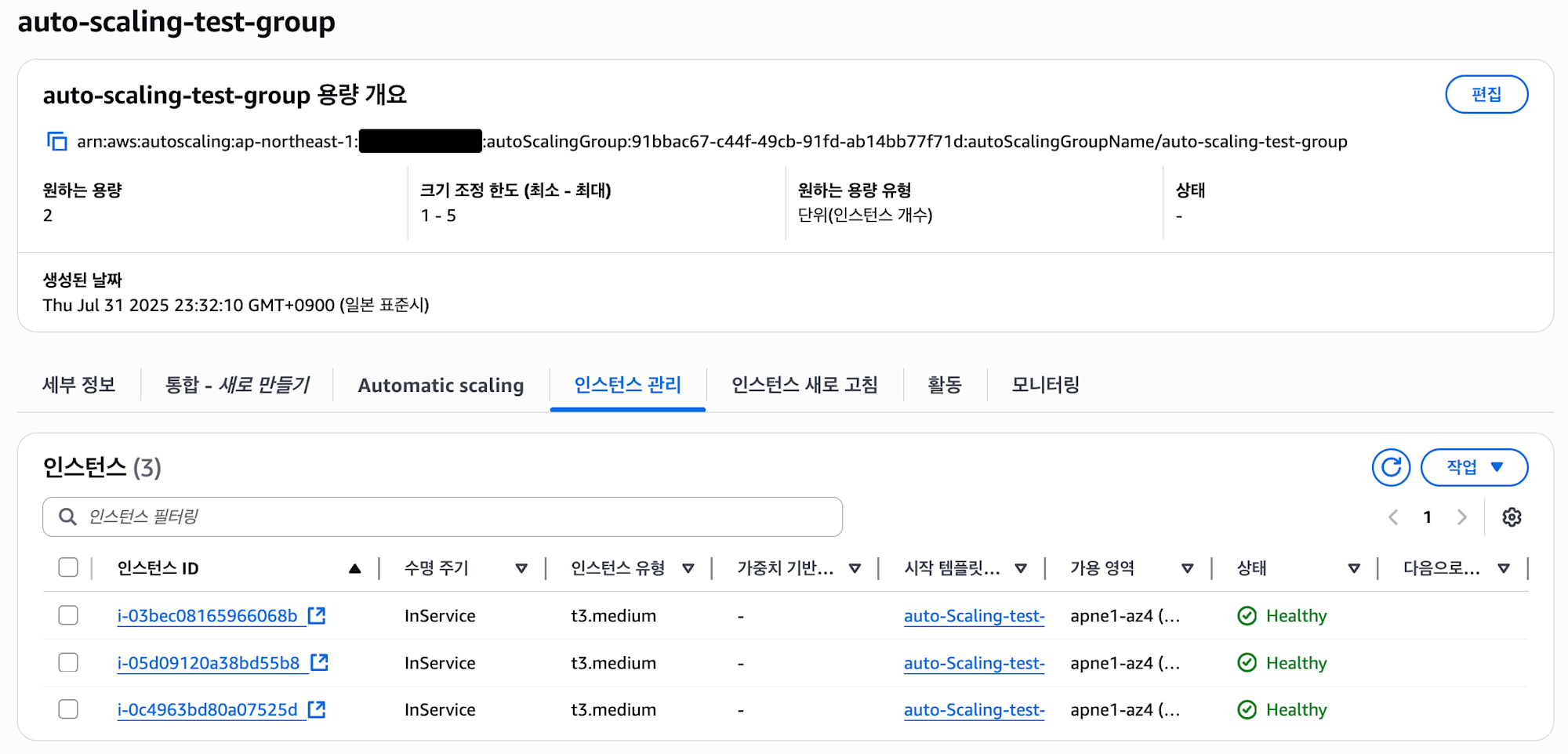Viewport: 1568px width, 754px height.
Task: Sort by 상태 column arrow
Action: point(1354,569)
